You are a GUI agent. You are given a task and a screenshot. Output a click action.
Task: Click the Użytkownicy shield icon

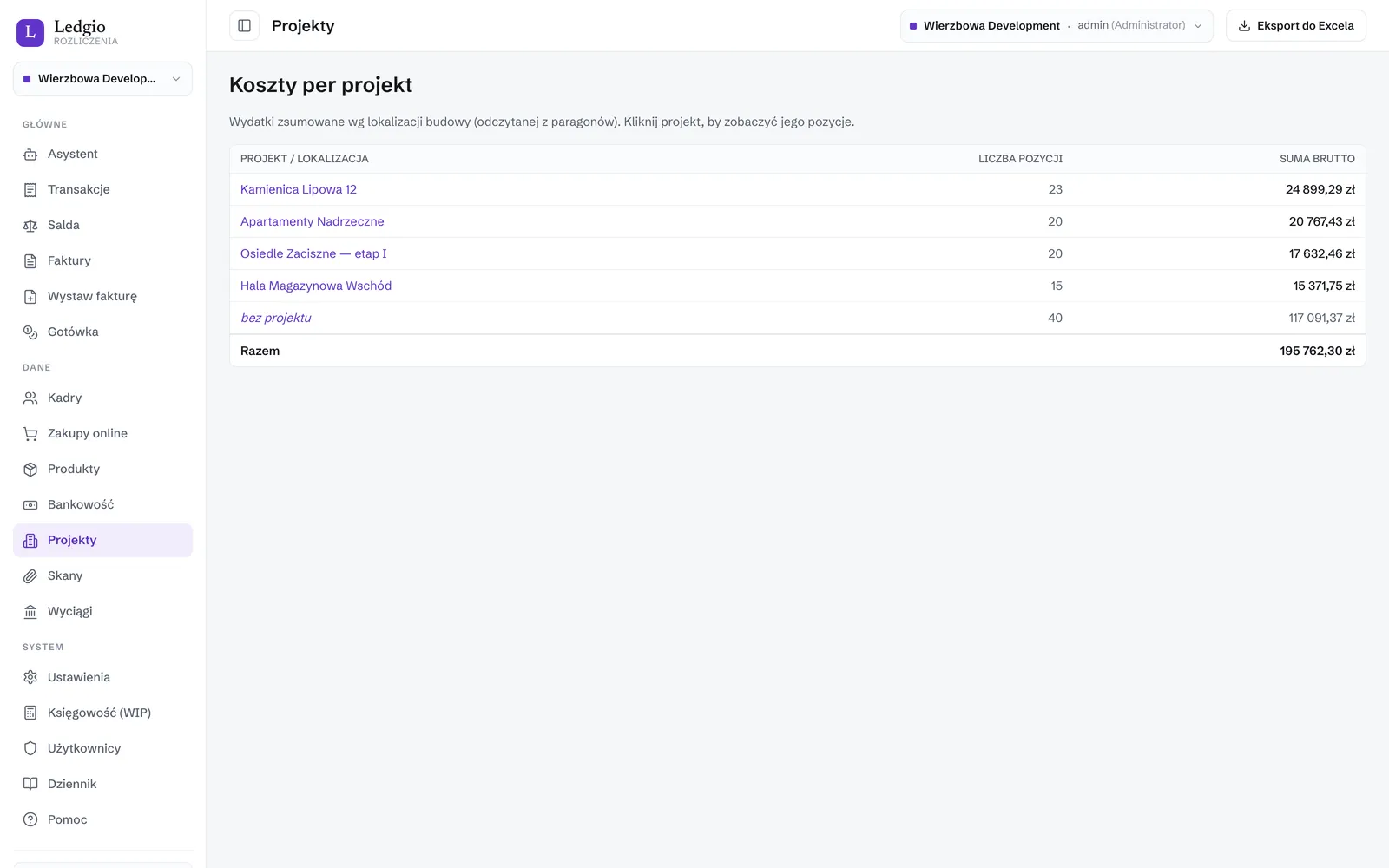(30, 749)
